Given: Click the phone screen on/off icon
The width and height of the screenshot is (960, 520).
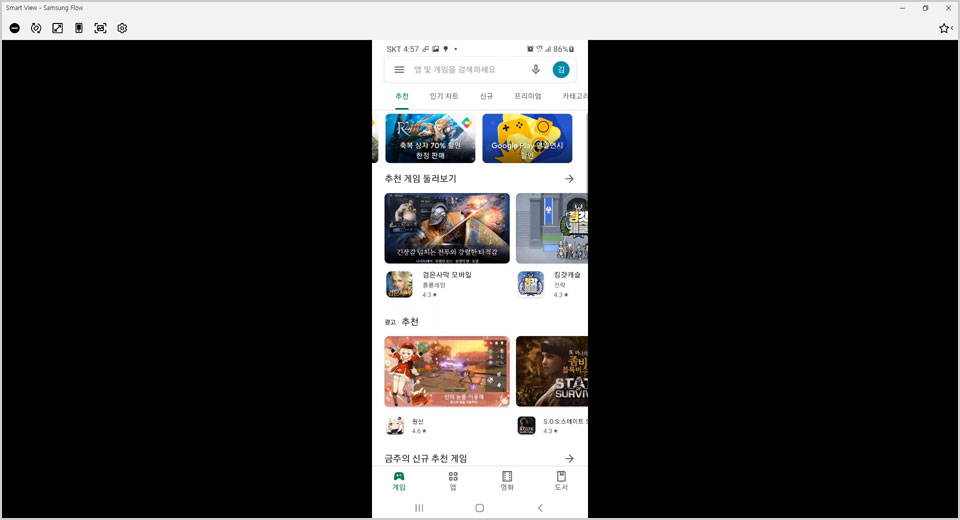Looking at the screenshot, I should point(79,28).
